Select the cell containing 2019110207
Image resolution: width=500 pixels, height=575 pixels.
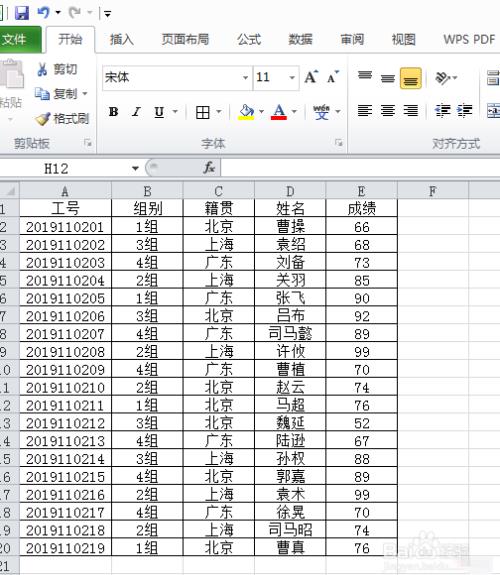coord(65,333)
